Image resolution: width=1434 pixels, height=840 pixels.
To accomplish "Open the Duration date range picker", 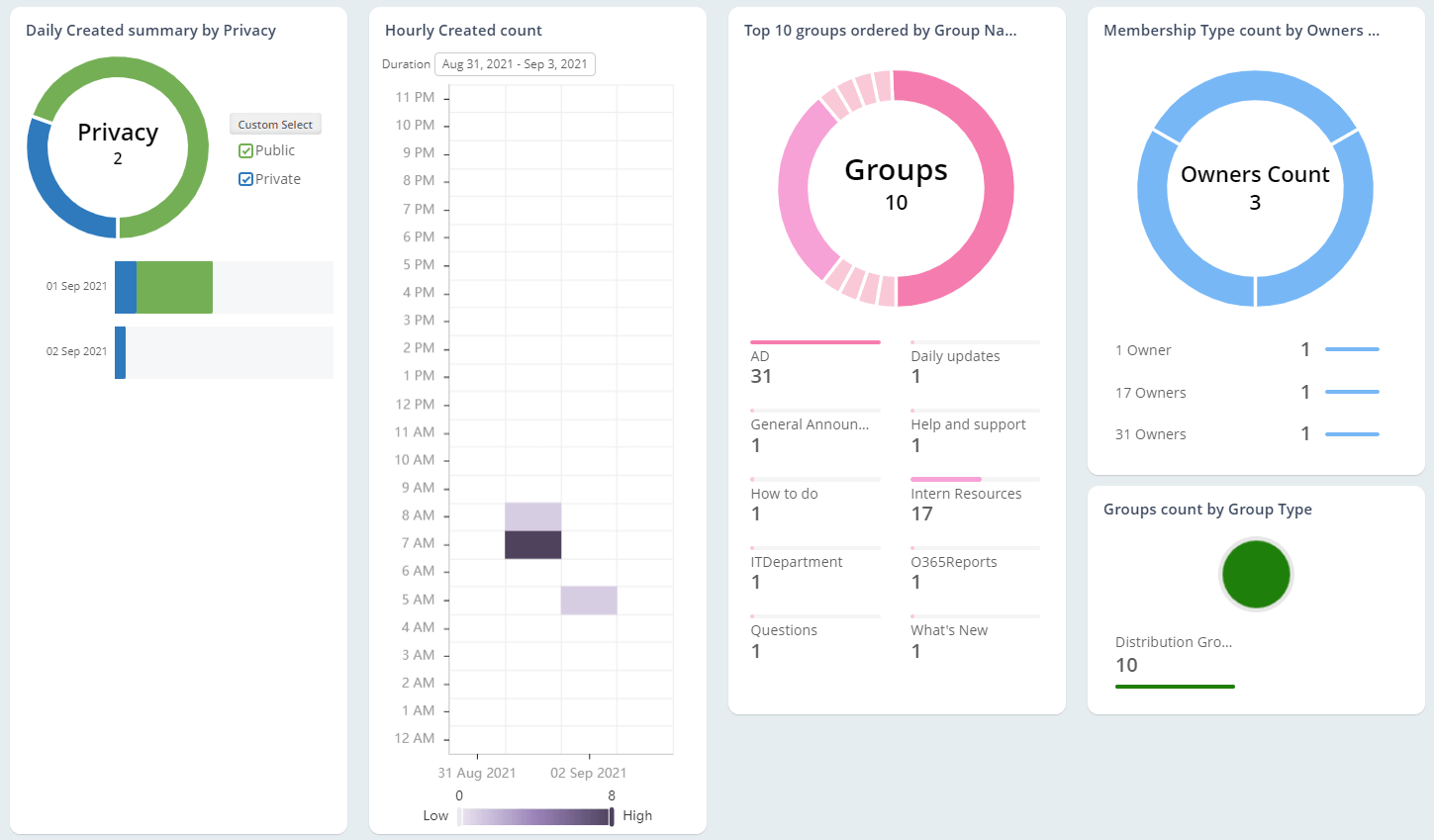I will tap(515, 63).
